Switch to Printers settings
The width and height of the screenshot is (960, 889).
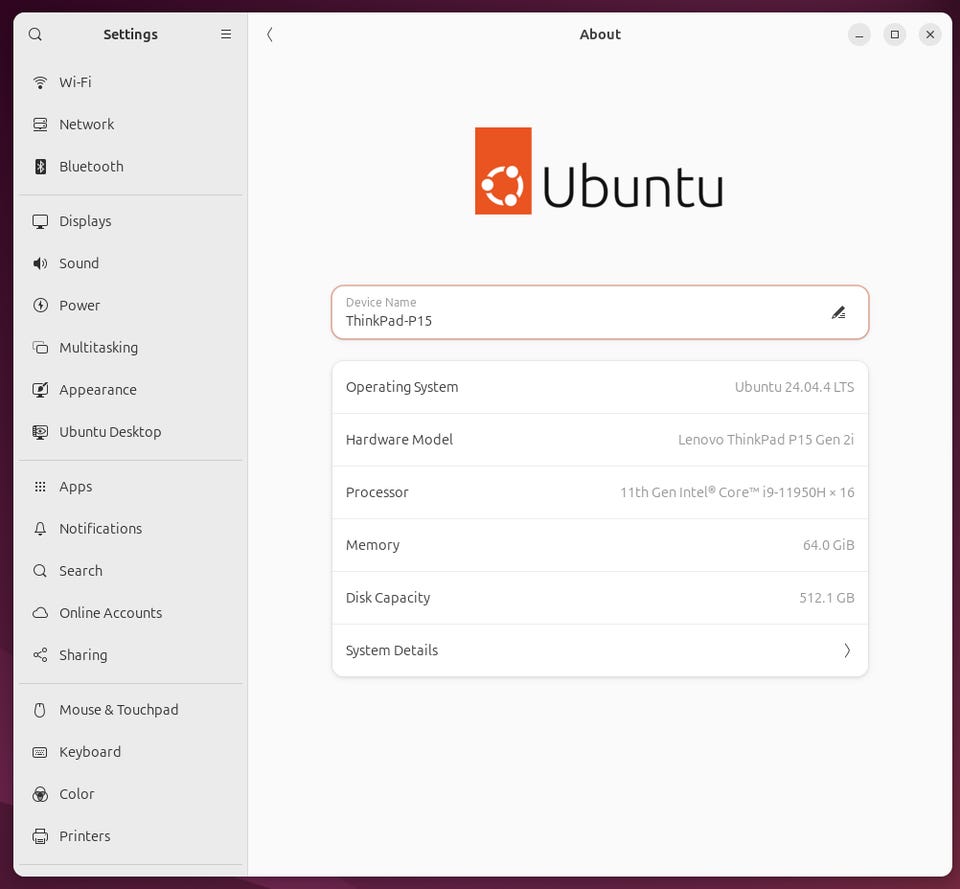coord(131,836)
